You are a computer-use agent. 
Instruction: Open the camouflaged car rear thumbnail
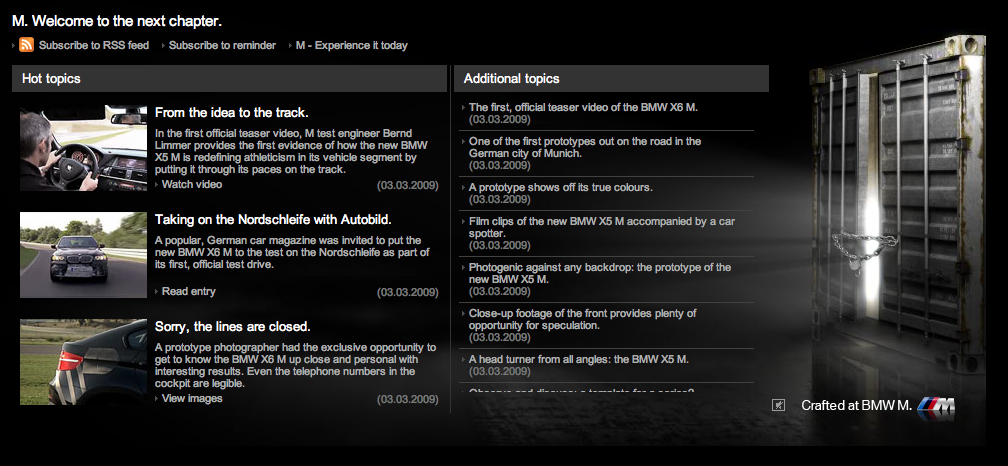[x=83, y=362]
